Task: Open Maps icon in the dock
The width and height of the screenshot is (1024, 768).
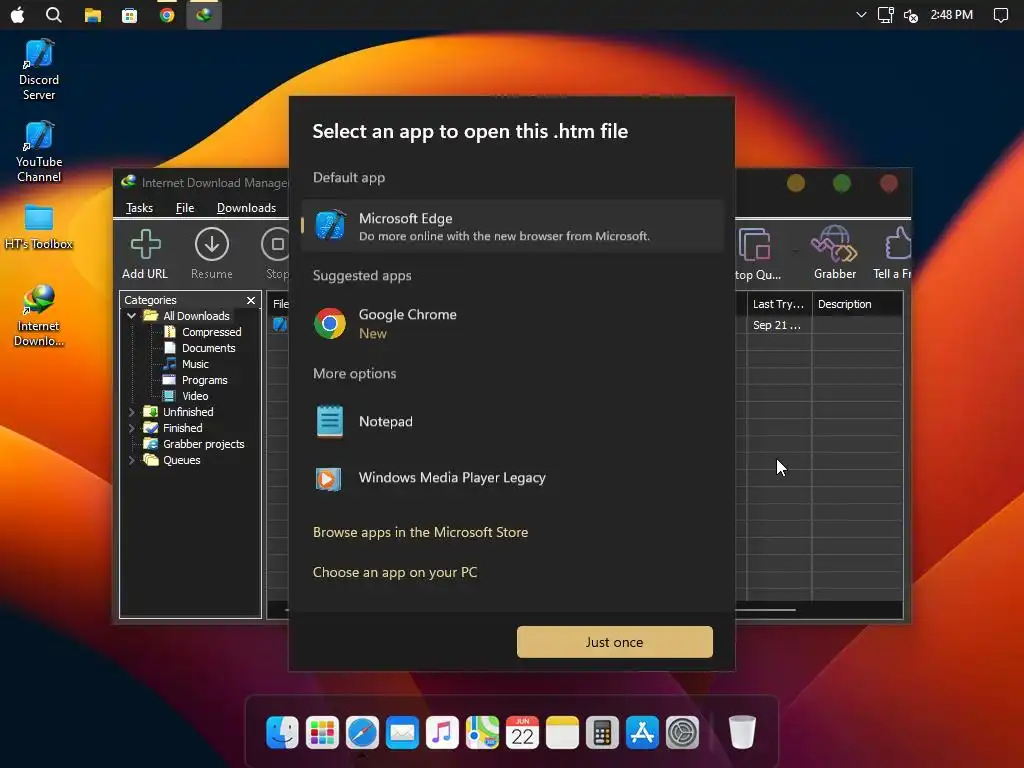Action: pos(482,732)
